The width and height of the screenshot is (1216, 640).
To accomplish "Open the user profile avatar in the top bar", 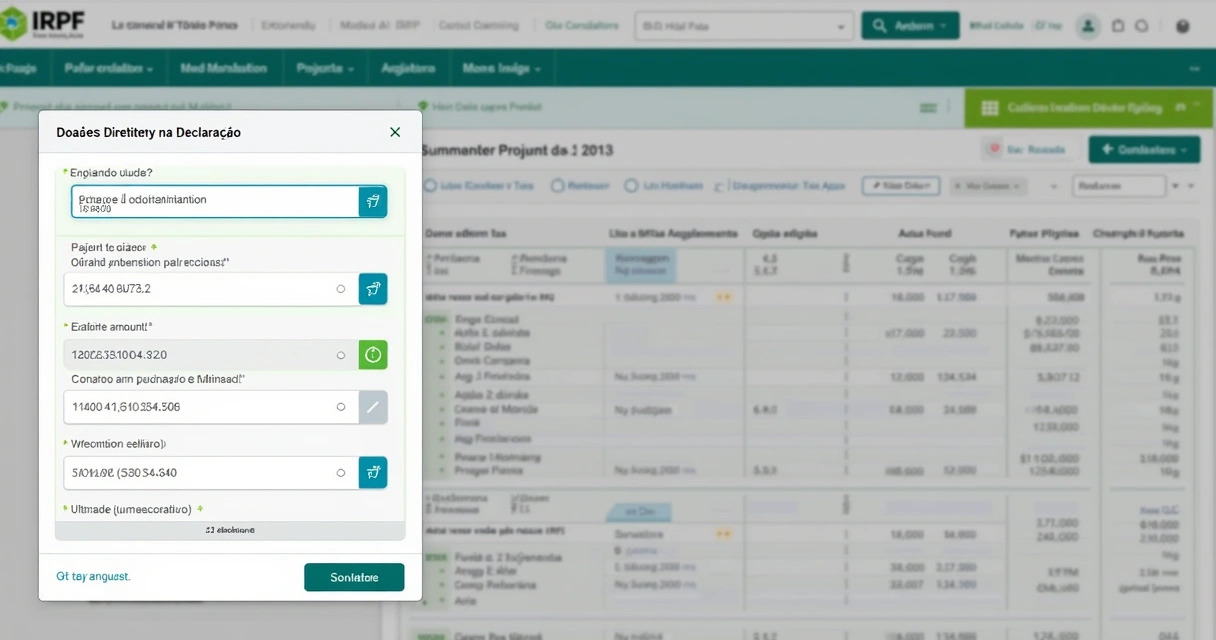I will (1089, 27).
